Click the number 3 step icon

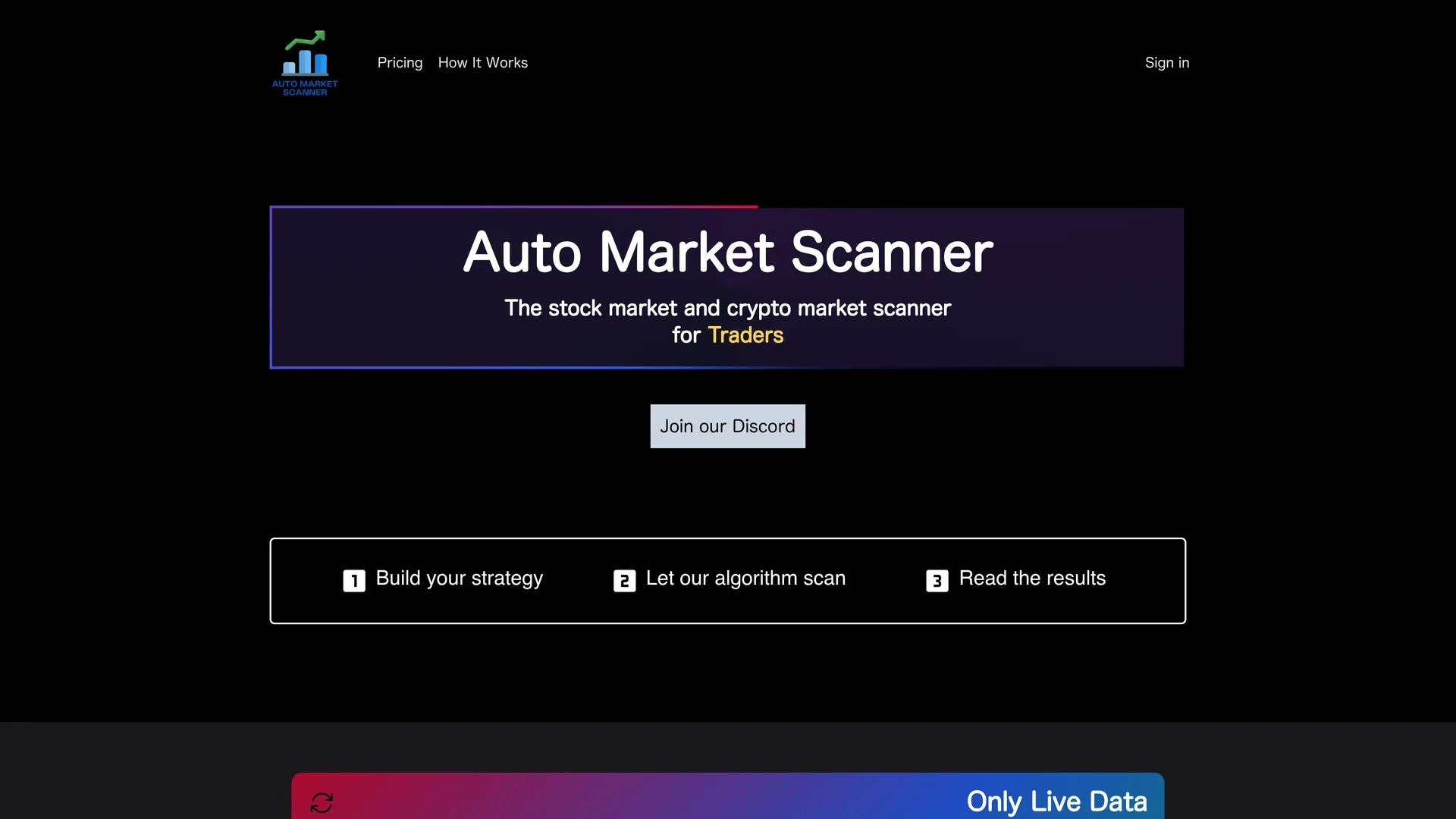937,581
